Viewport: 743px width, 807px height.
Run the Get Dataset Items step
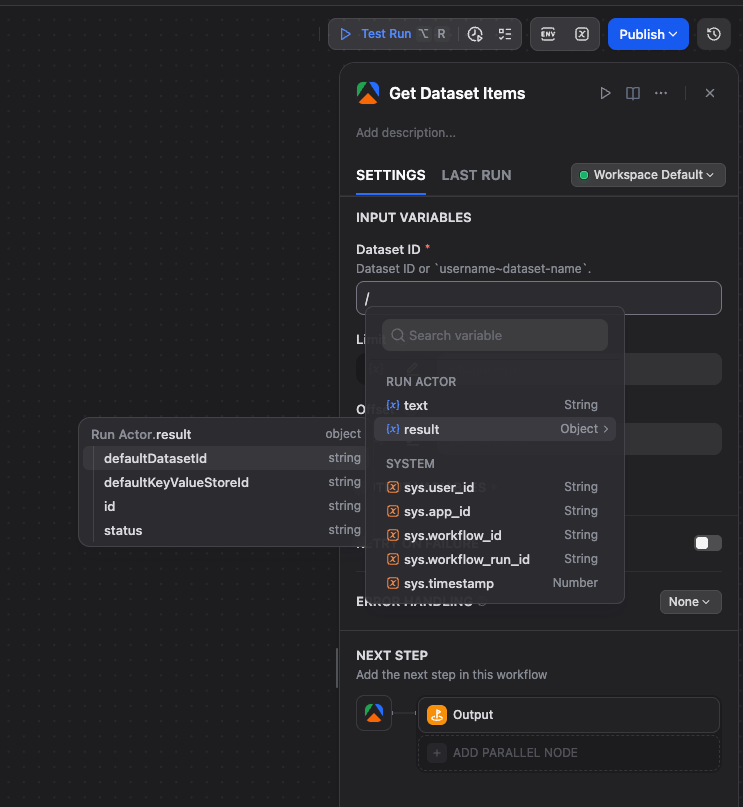pos(605,92)
